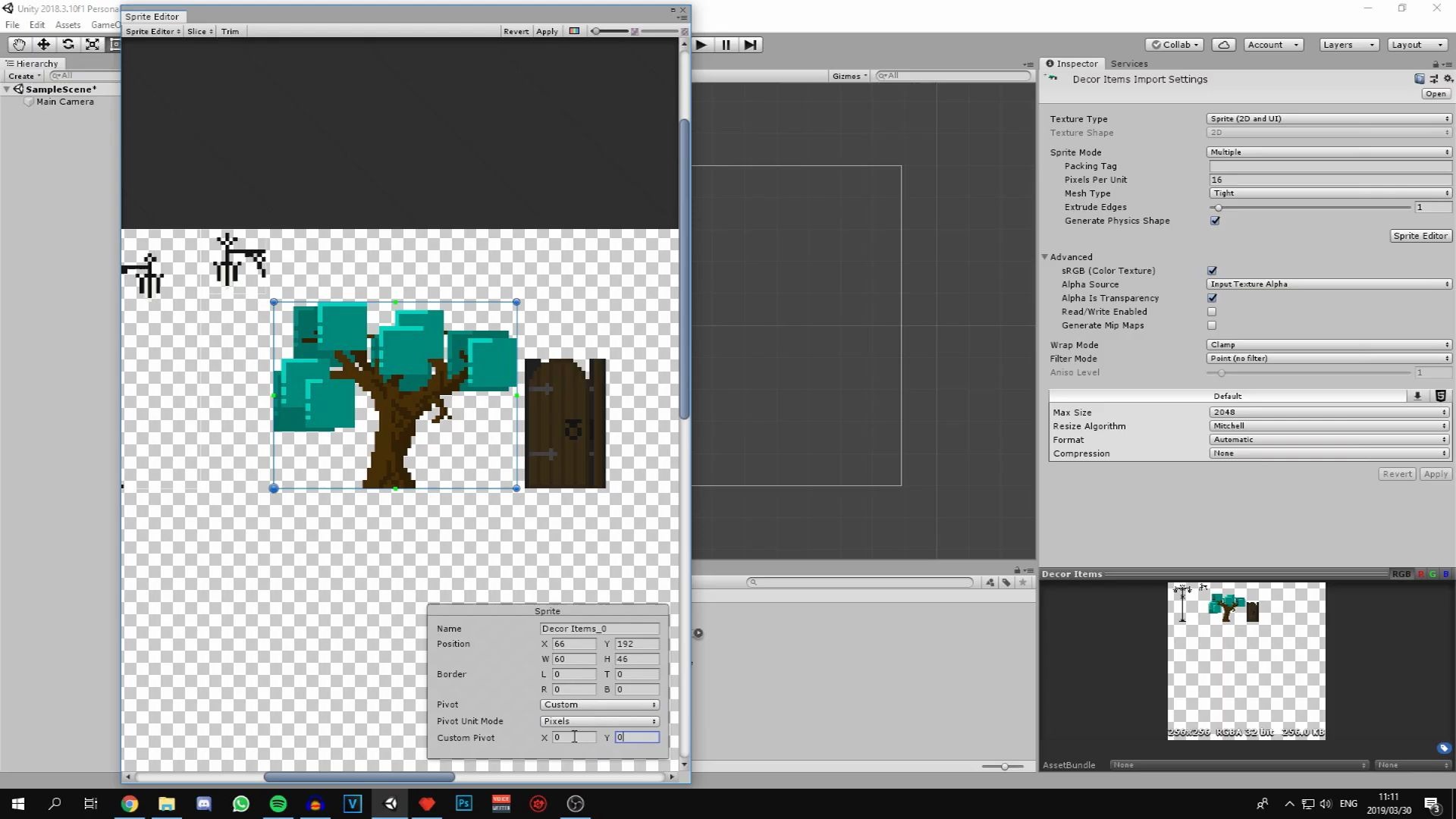Viewport: 1456px width, 819px height.
Task: Open the cloud services icon
Action: click(1223, 45)
